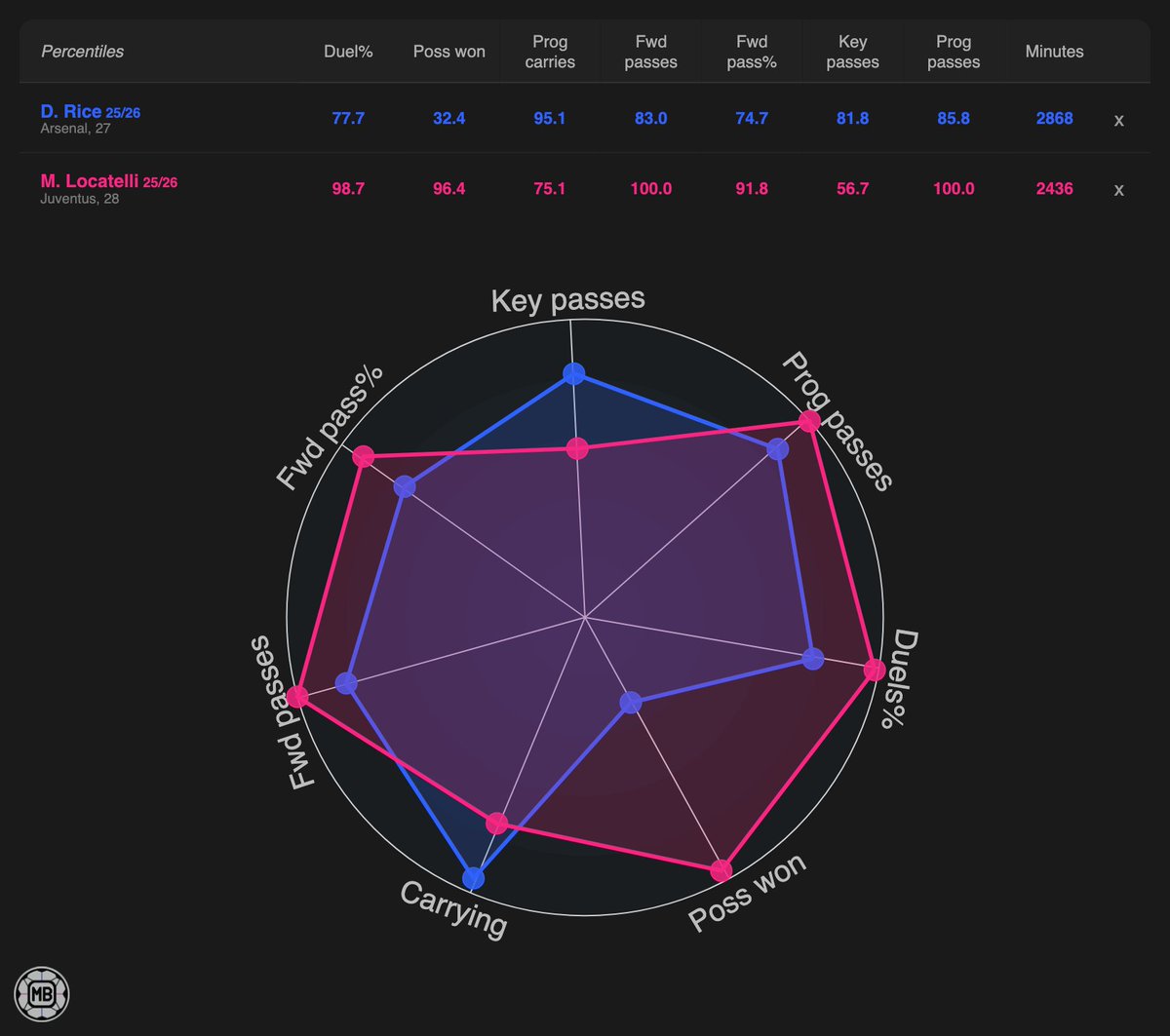Click blue Rice point on Carrying axis

click(x=473, y=877)
